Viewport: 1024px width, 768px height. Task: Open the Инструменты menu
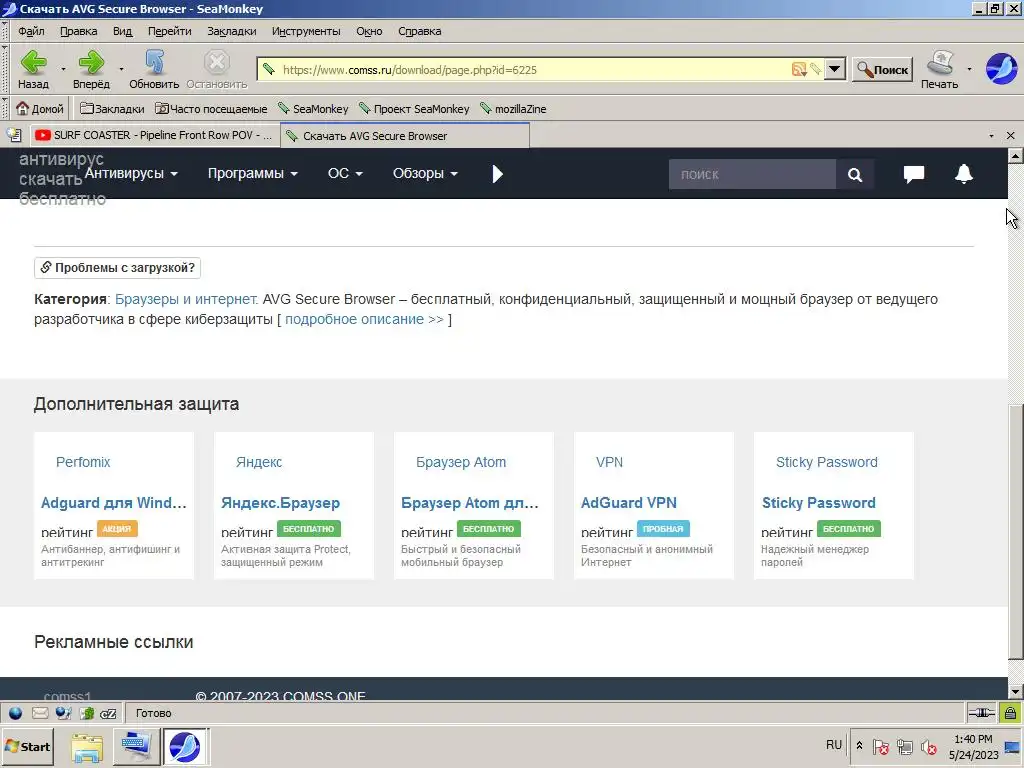[x=306, y=31]
